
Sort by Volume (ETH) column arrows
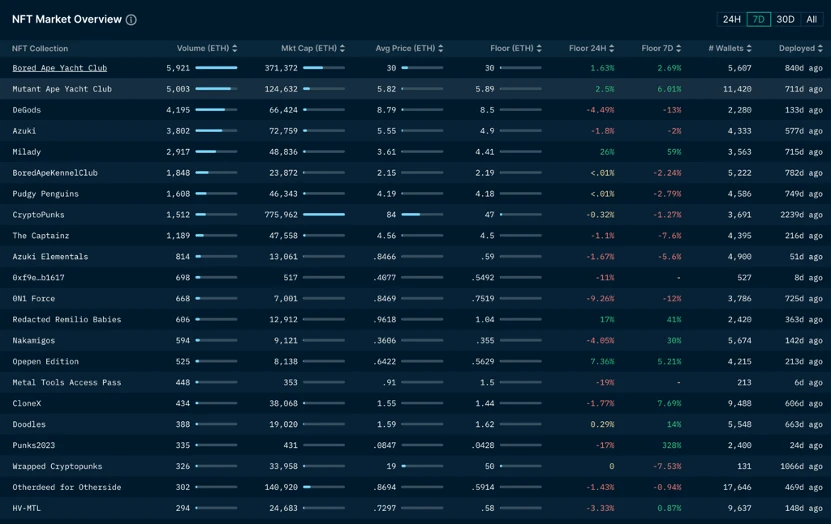pyautogui.click(x=234, y=48)
